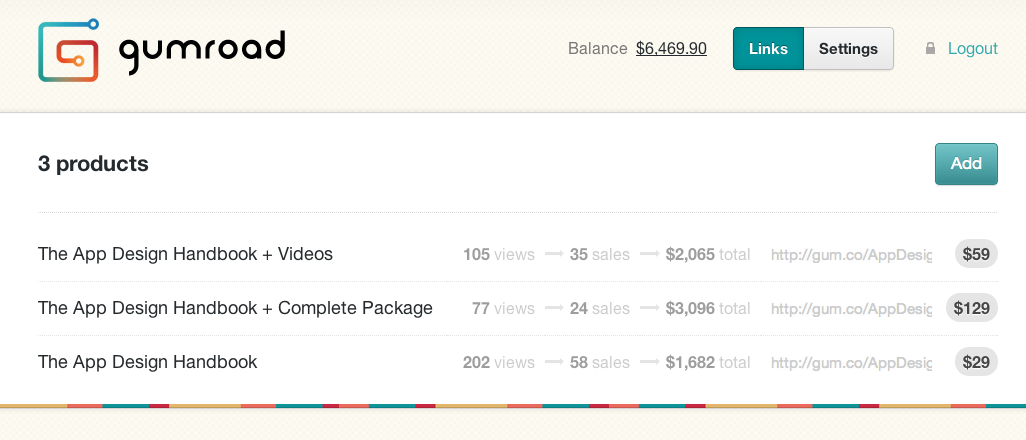Screen dimensions: 1026x440
Task: Click the $29 price badge
Action: pos(975,362)
